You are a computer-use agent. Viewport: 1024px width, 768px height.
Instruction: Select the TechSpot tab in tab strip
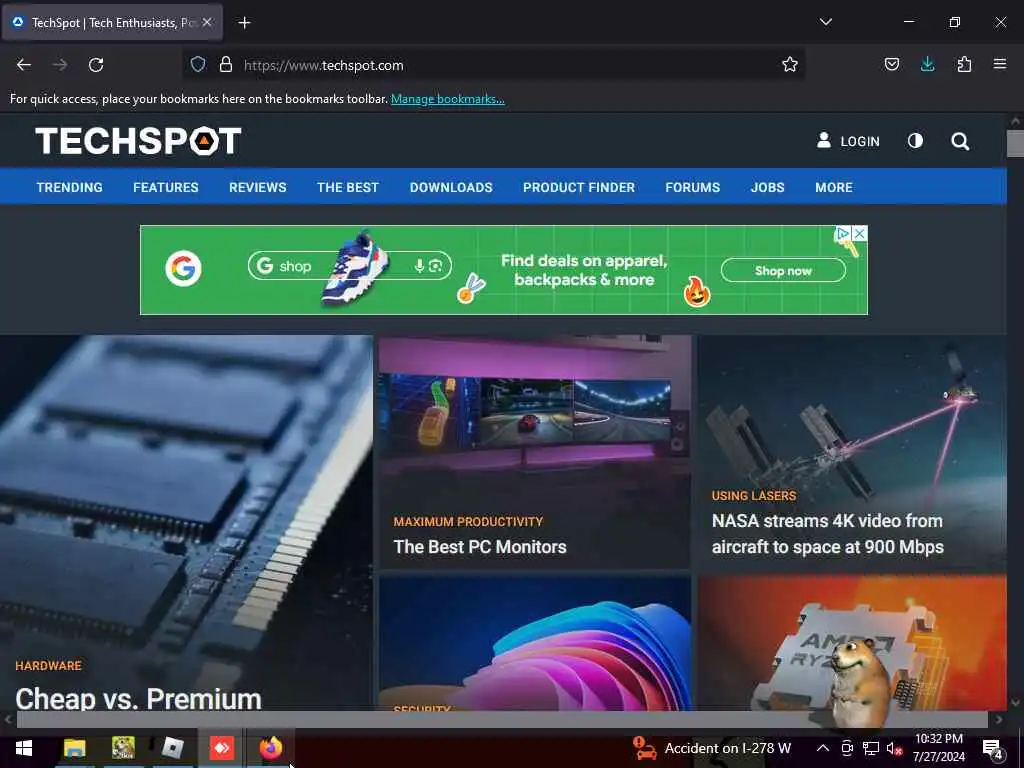113,23
